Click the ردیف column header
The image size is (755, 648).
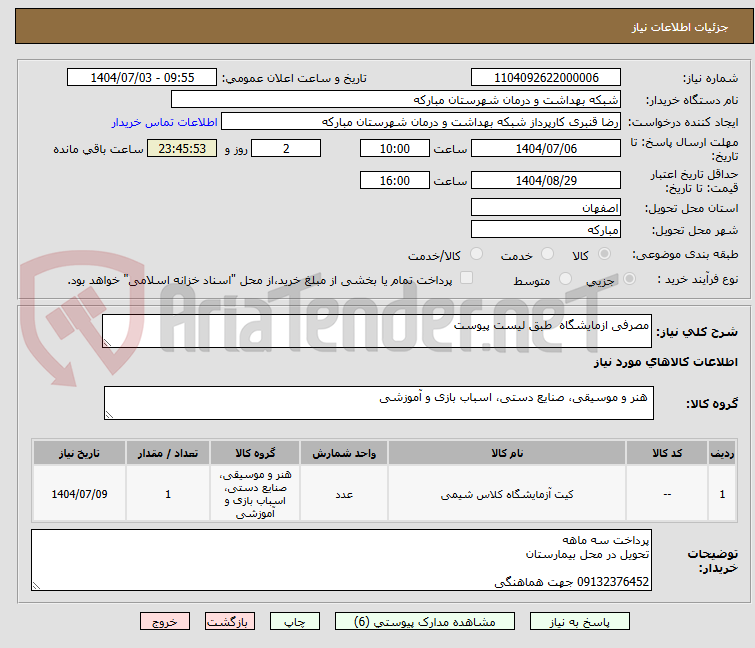pyautogui.click(x=722, y=453)
